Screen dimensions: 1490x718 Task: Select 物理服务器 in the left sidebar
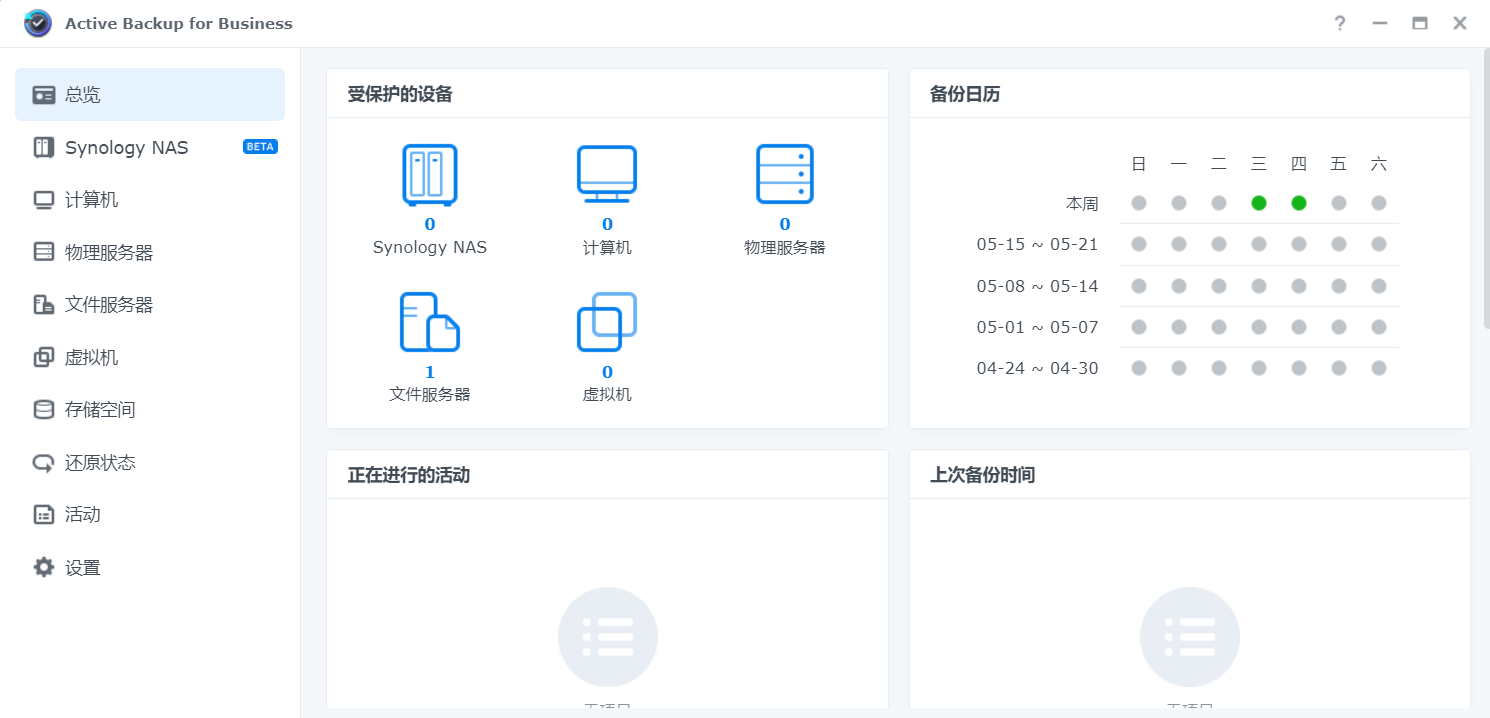(150, 253)
